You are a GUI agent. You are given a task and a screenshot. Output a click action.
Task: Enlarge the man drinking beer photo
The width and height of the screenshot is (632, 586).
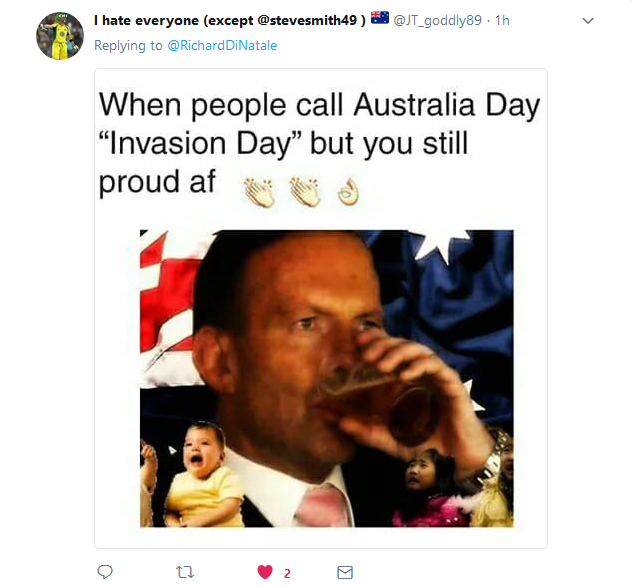326,378
